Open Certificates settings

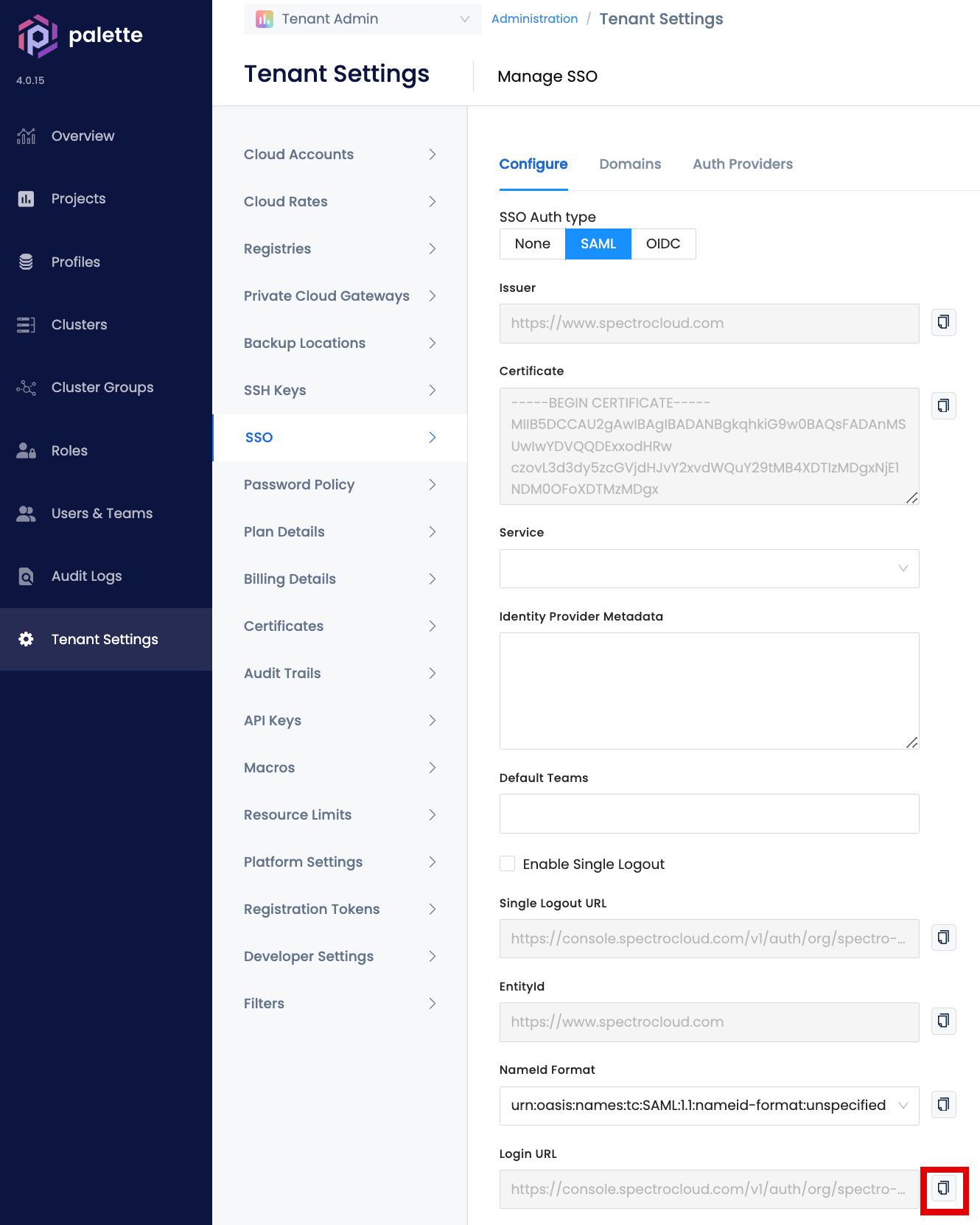click(340, 627)
